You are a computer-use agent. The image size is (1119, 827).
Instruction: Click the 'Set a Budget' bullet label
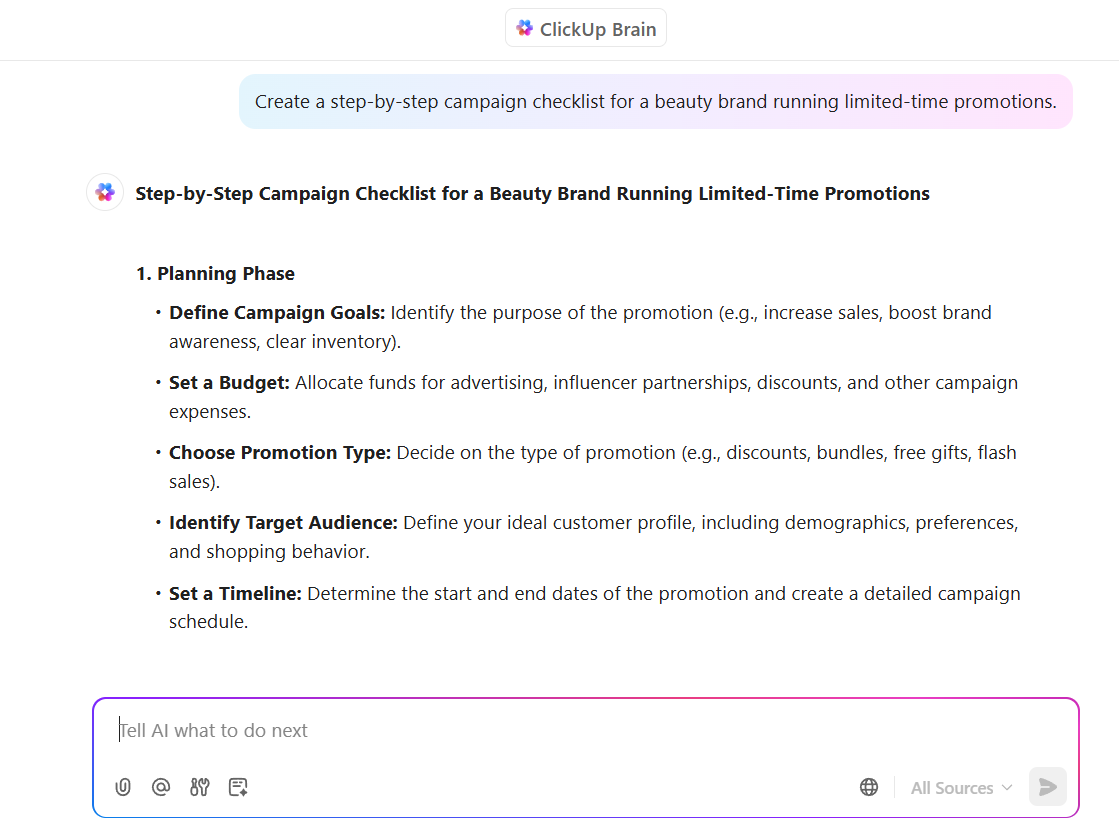229,383
